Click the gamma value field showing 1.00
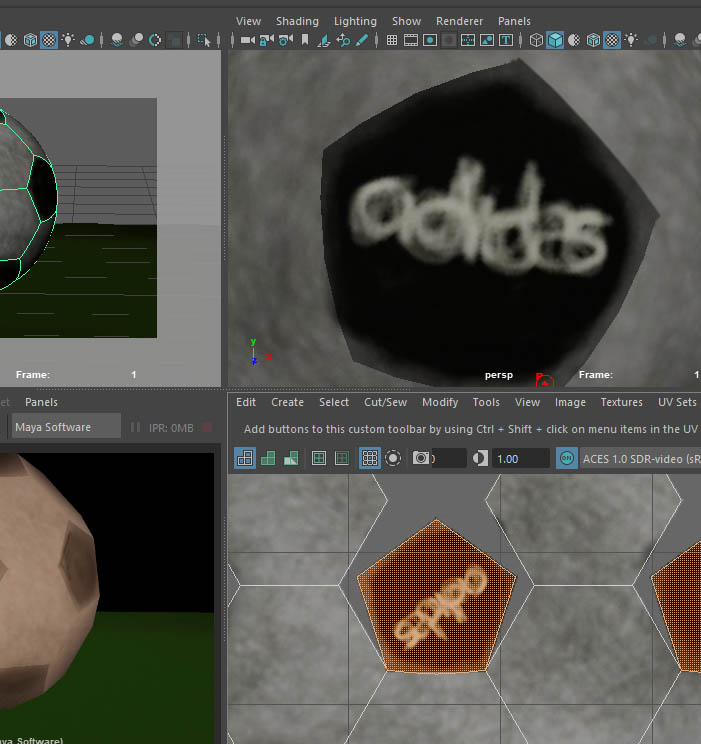Screen dimensions: 701x744 [521, 459]
